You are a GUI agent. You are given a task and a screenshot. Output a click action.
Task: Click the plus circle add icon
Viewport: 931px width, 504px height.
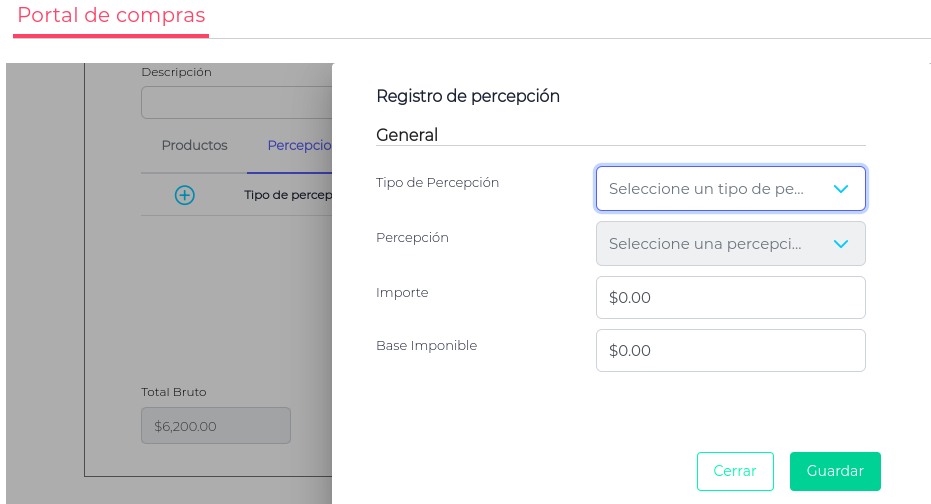tap(184, 195)
